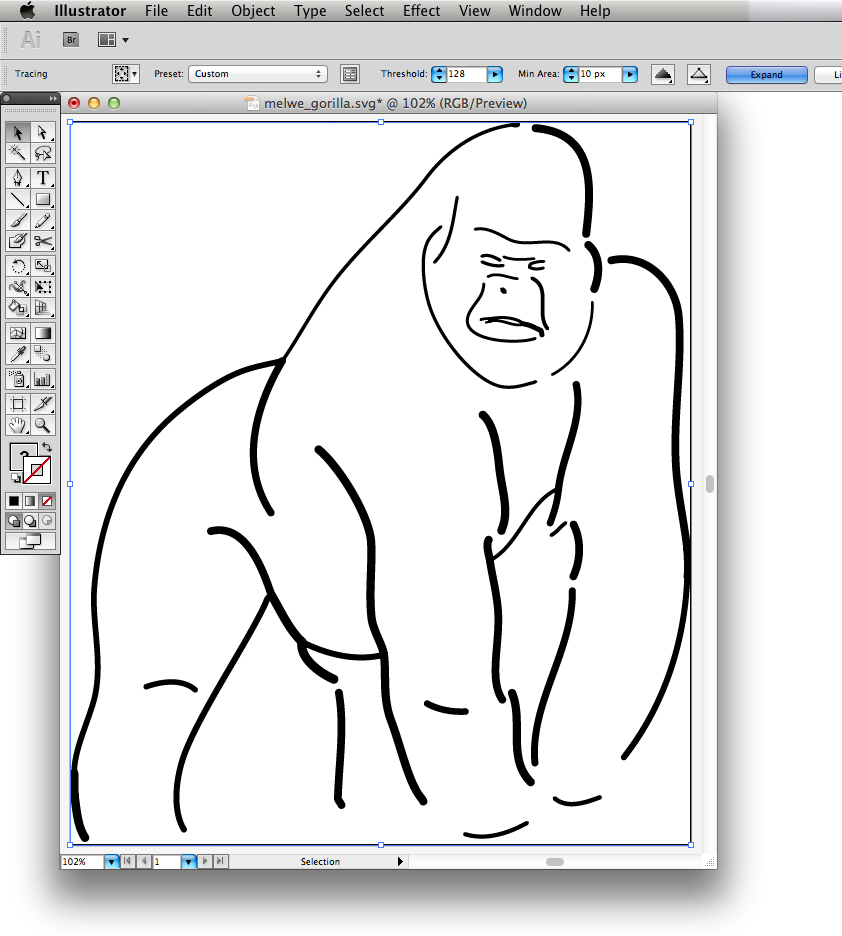Image resolution: width=842 pixels, height=936 pixels.
Task: Select the Type tool
Action: click(43, 178)
